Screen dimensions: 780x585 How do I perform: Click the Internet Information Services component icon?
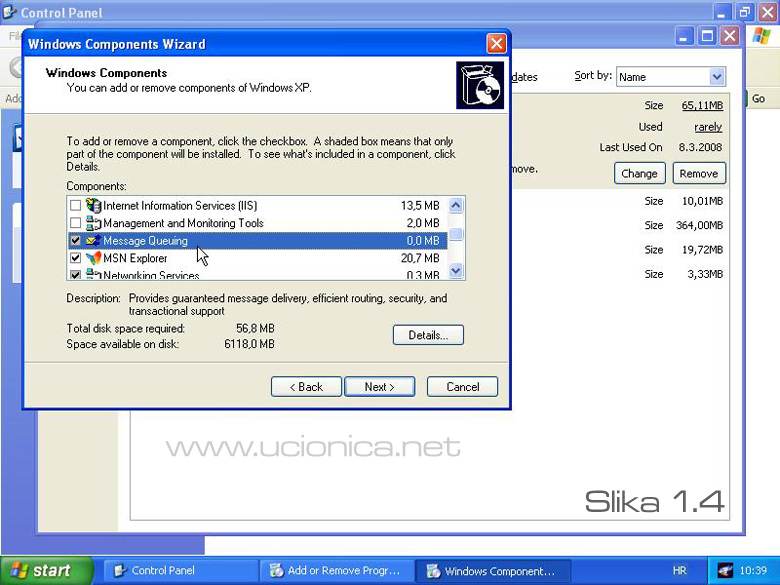(93, 205)
